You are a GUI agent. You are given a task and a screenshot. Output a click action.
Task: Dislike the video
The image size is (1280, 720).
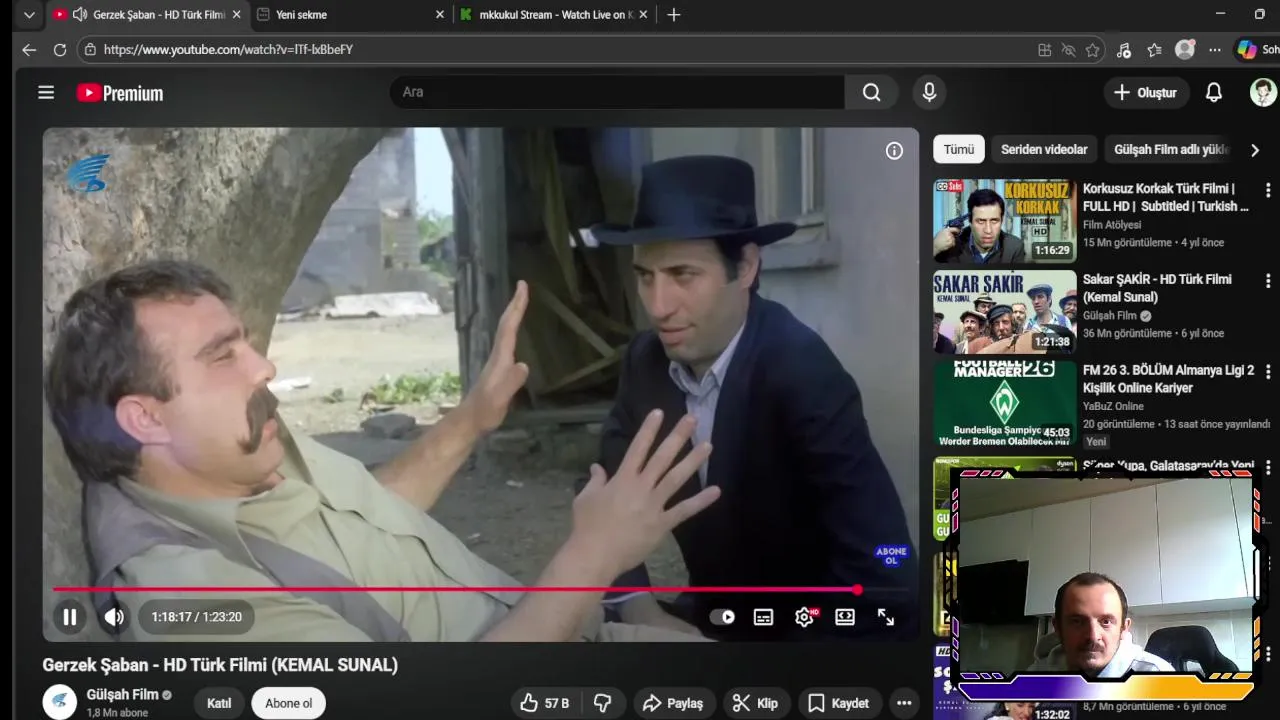602,703
